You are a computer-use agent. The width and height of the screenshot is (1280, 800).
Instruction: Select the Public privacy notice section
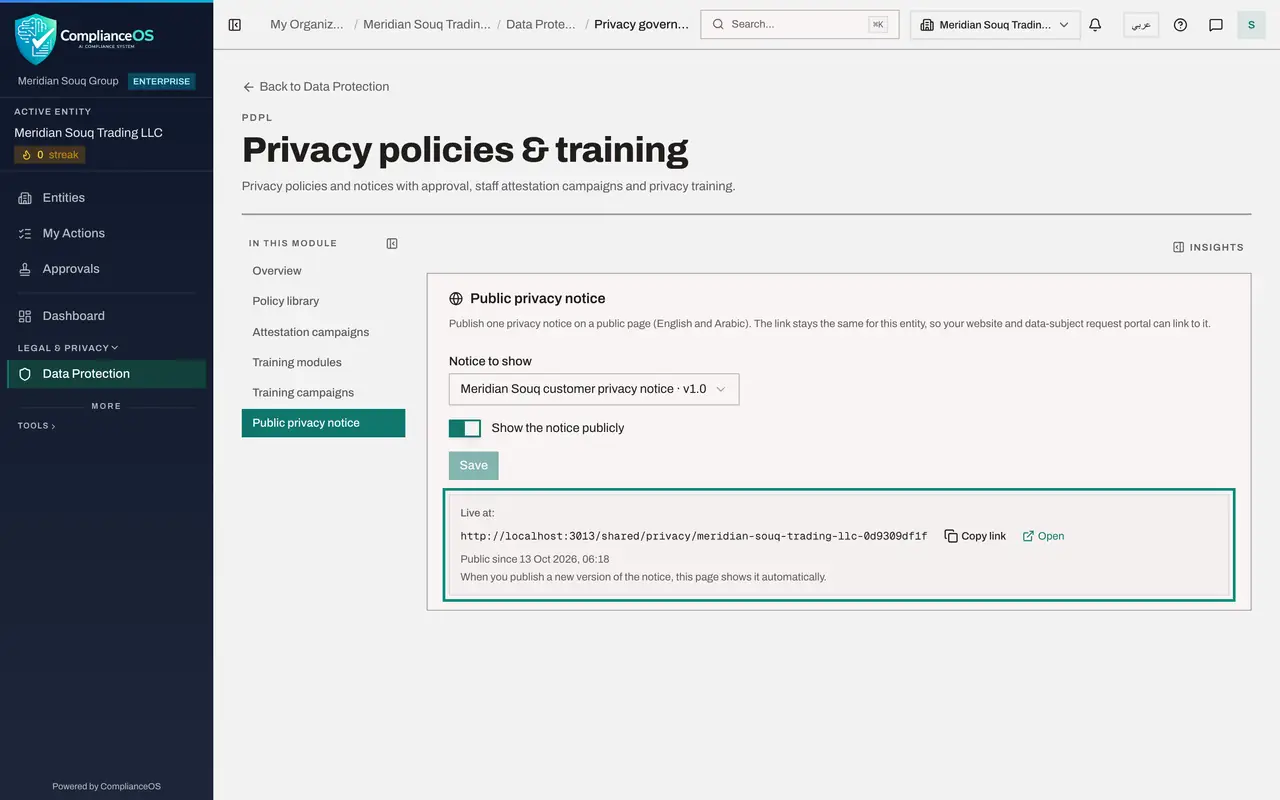tap(323, 423)
